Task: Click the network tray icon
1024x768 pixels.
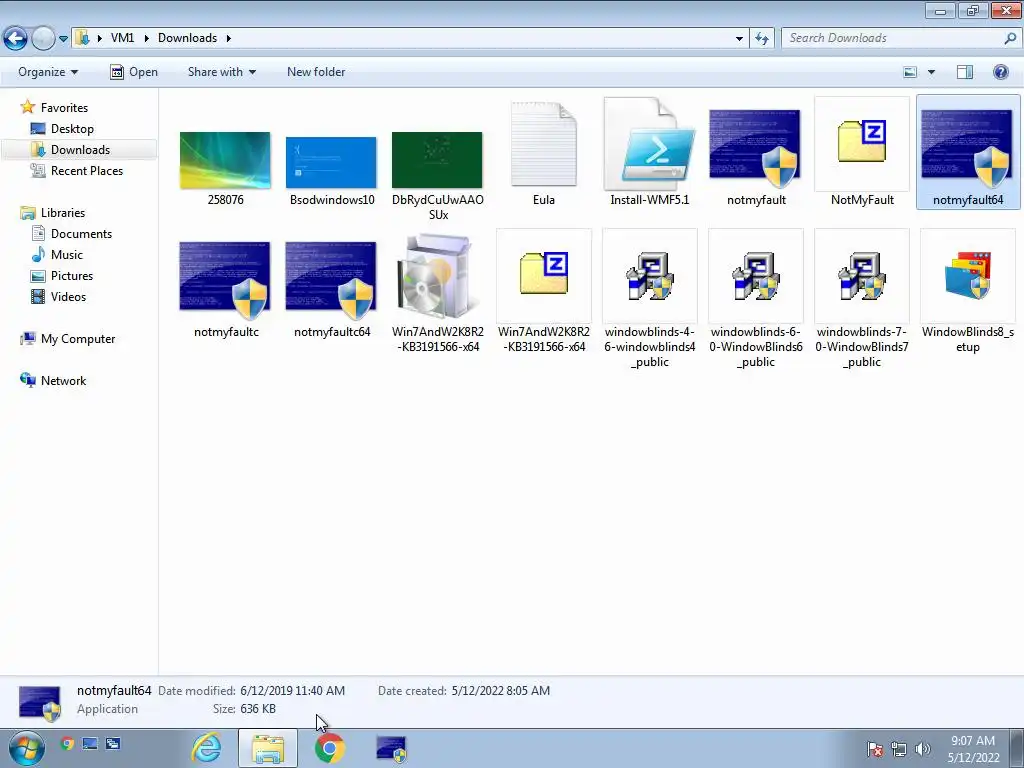Action: (899, 749)
